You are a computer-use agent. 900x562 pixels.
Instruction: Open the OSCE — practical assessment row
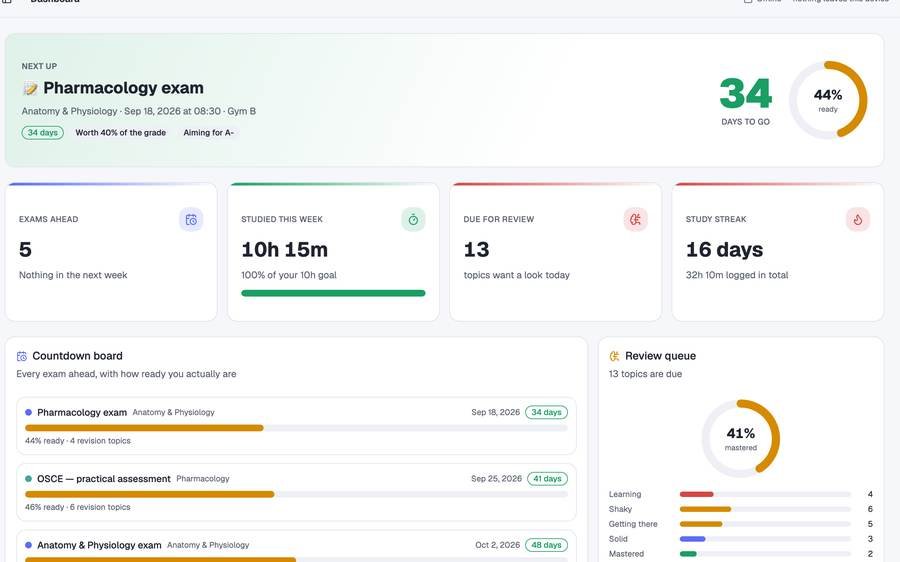point(296,493)
